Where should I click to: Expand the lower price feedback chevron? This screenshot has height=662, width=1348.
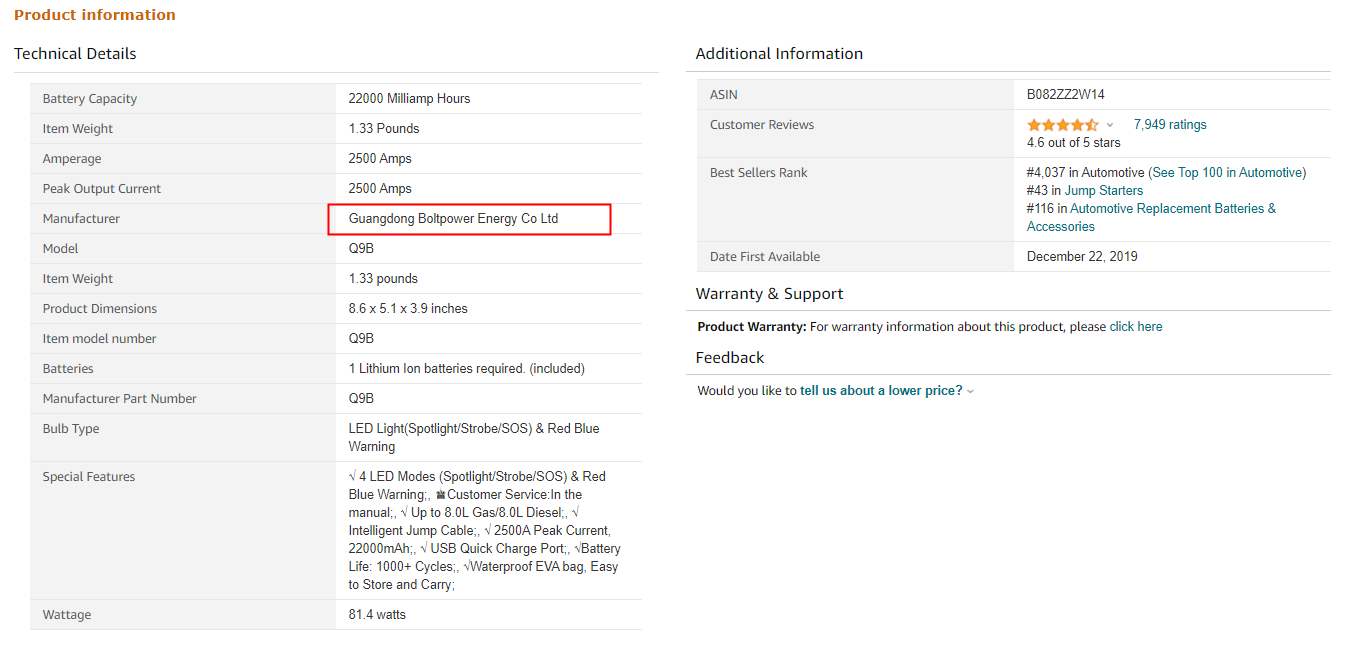[x=971, y=392]
